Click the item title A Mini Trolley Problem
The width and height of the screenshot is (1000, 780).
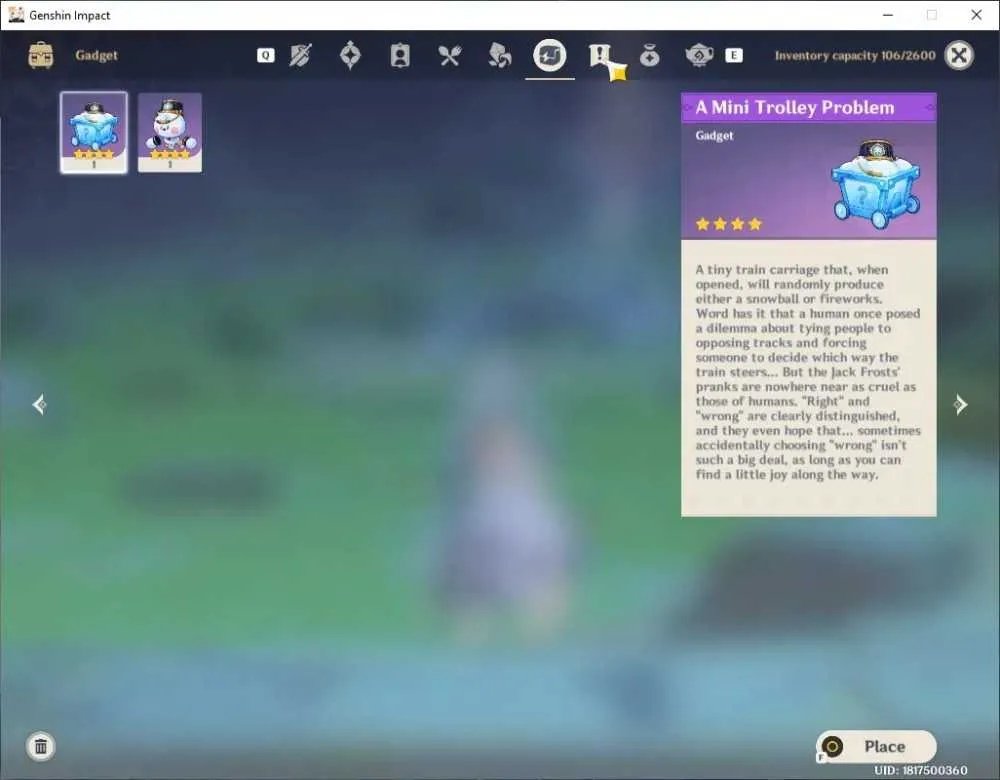[x=795, y=107]
